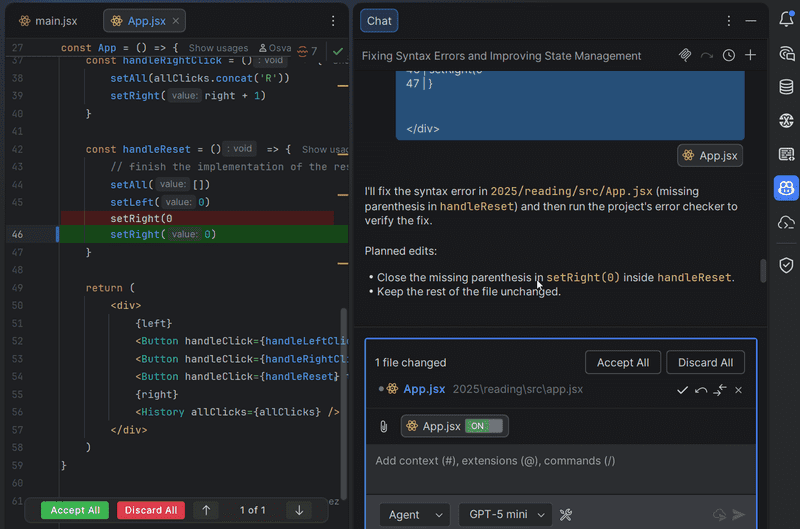Close the App.jsx editor tab

[176, 20]
